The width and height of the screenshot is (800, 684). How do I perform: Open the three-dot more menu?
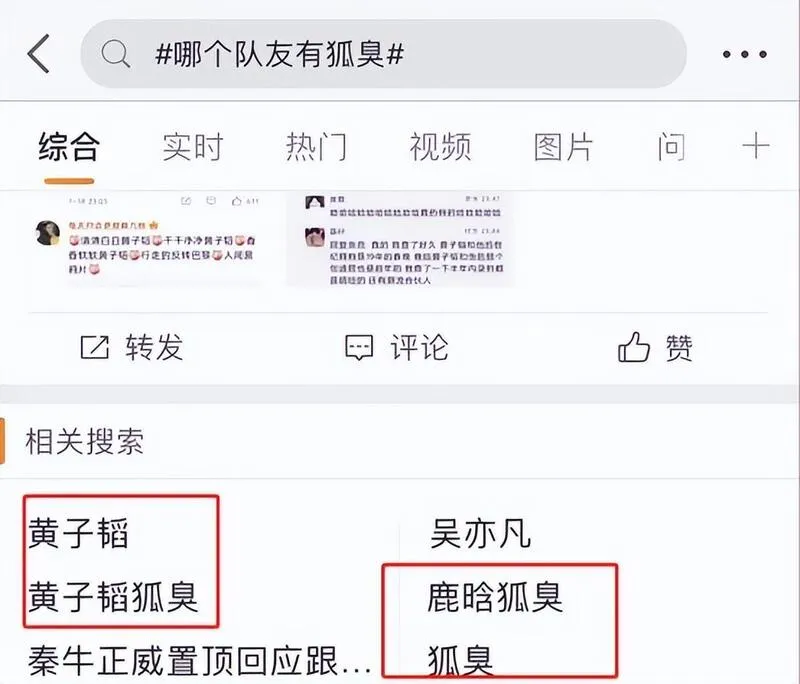coord(744,54)
